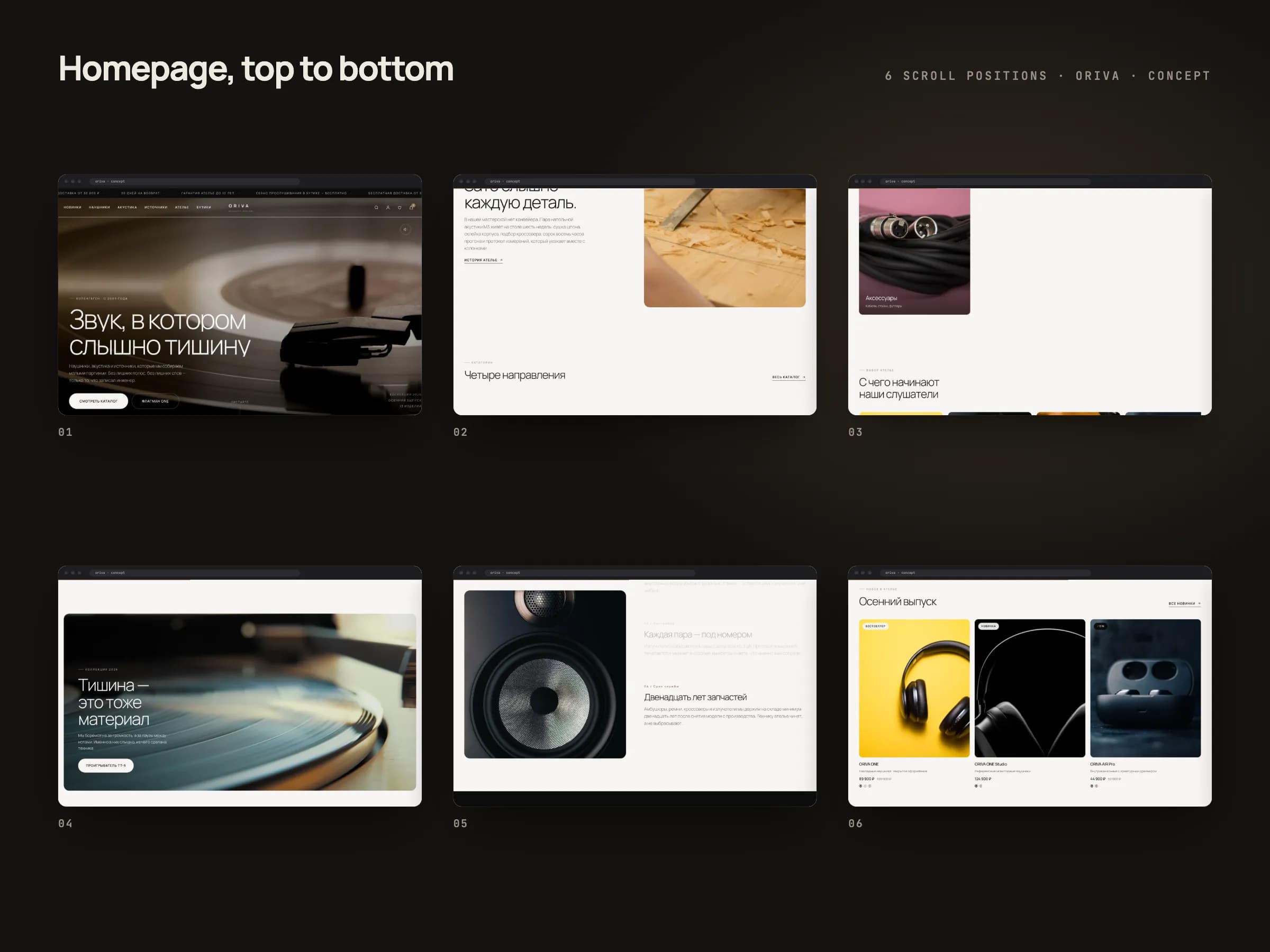Open the ORIVA ONE Studio product image

(x=1029, y=688)
